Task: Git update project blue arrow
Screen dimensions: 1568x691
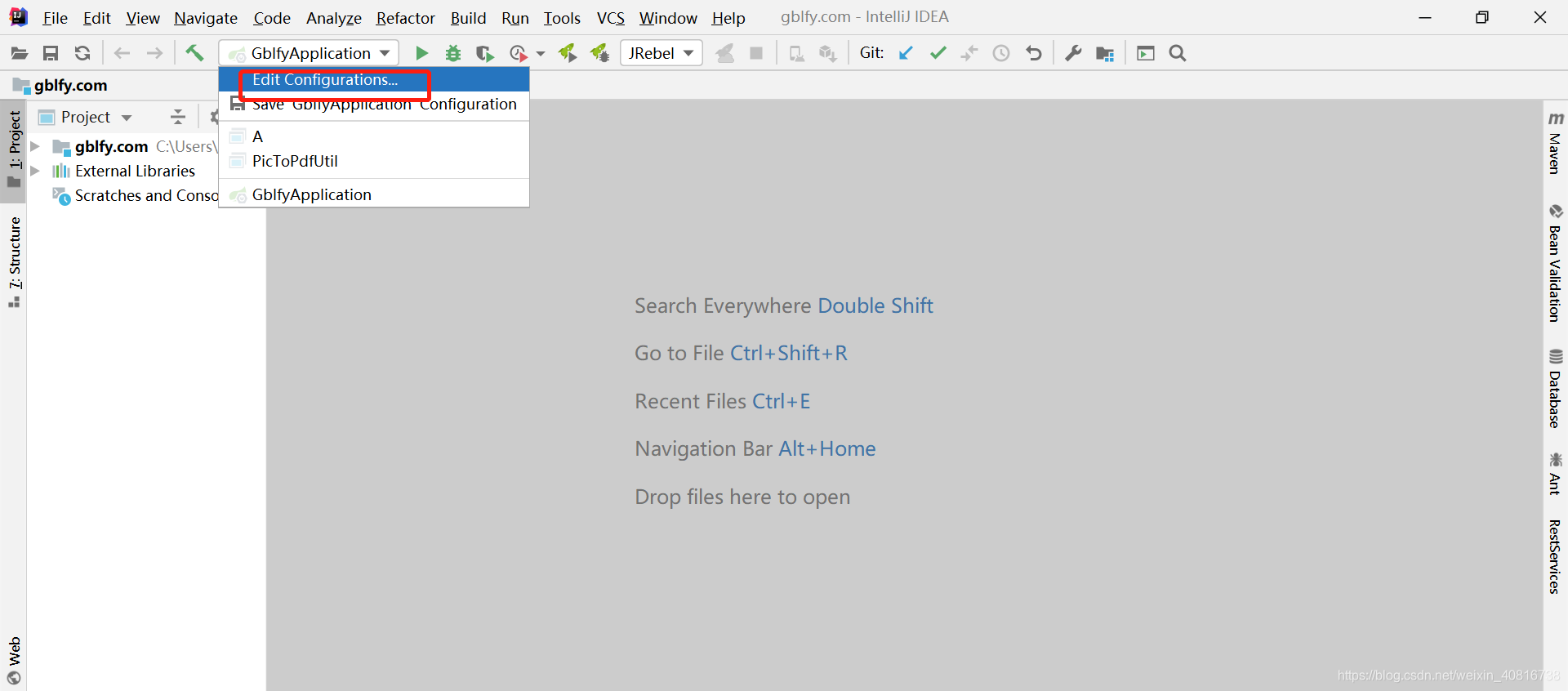Action: coord(906,53)
